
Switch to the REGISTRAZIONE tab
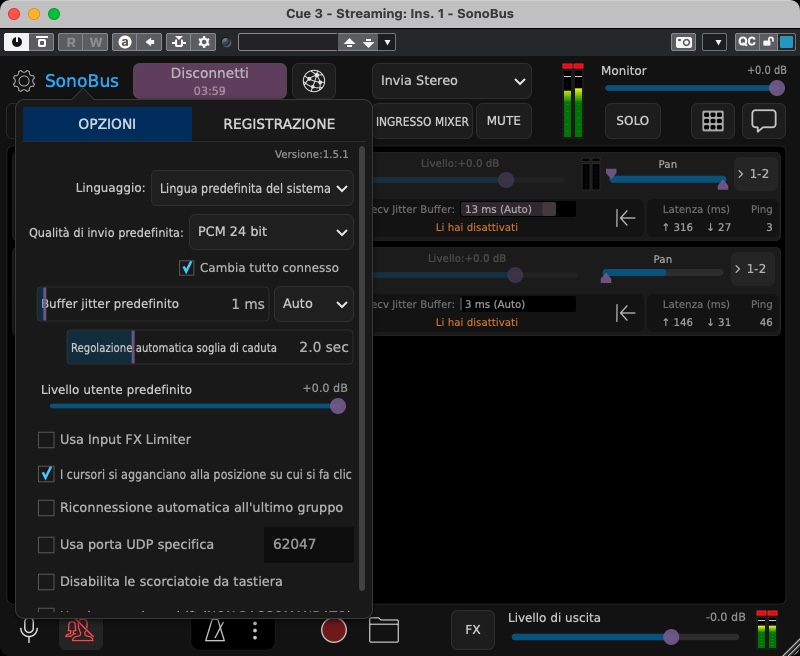[x=279, y=124]
